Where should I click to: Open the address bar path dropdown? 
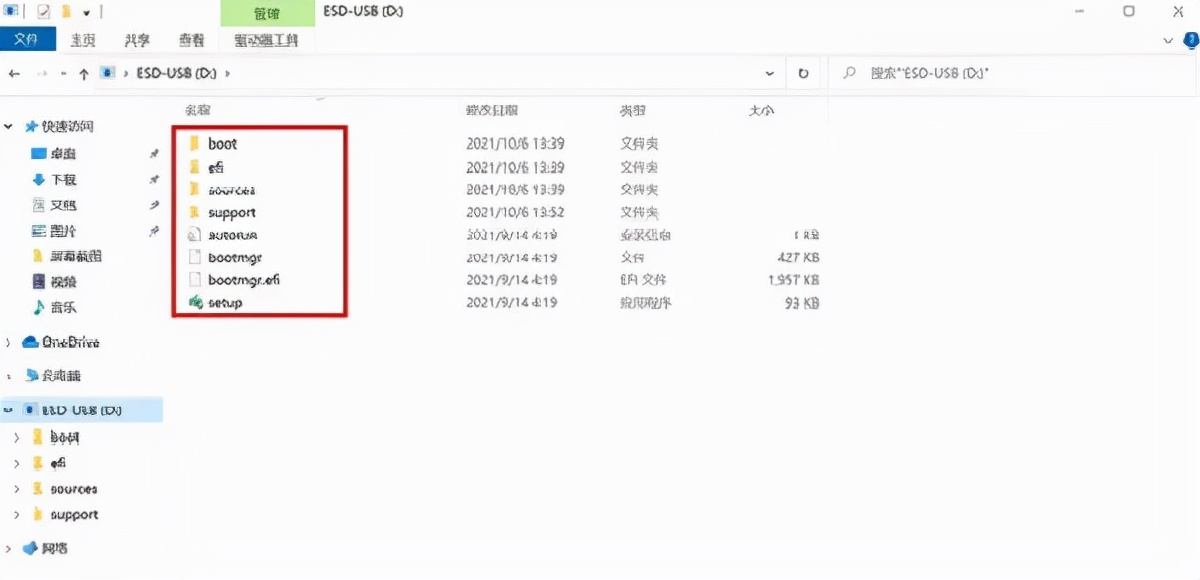[x=769, y=72]
